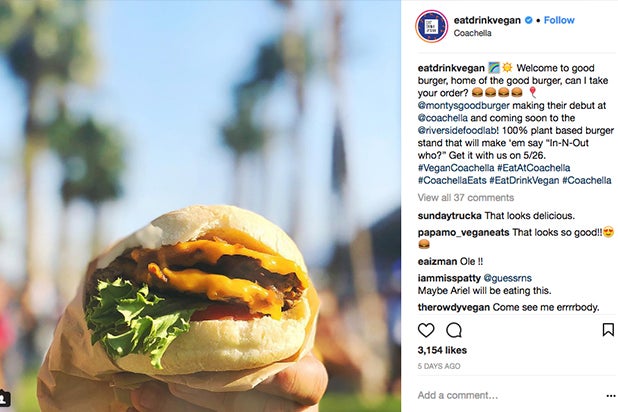Like the post with the heart icon
The width and height of the screenshot is (618, 412).
pos(426,330)
